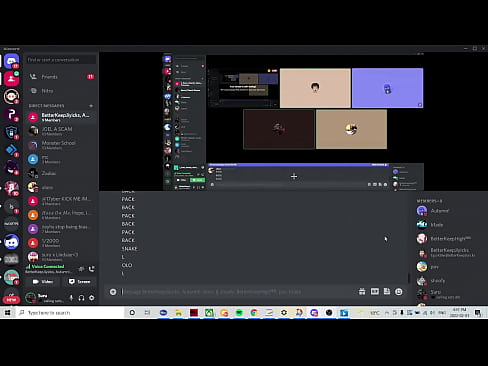Disconnect from the voice call

[x=92, y=269]
